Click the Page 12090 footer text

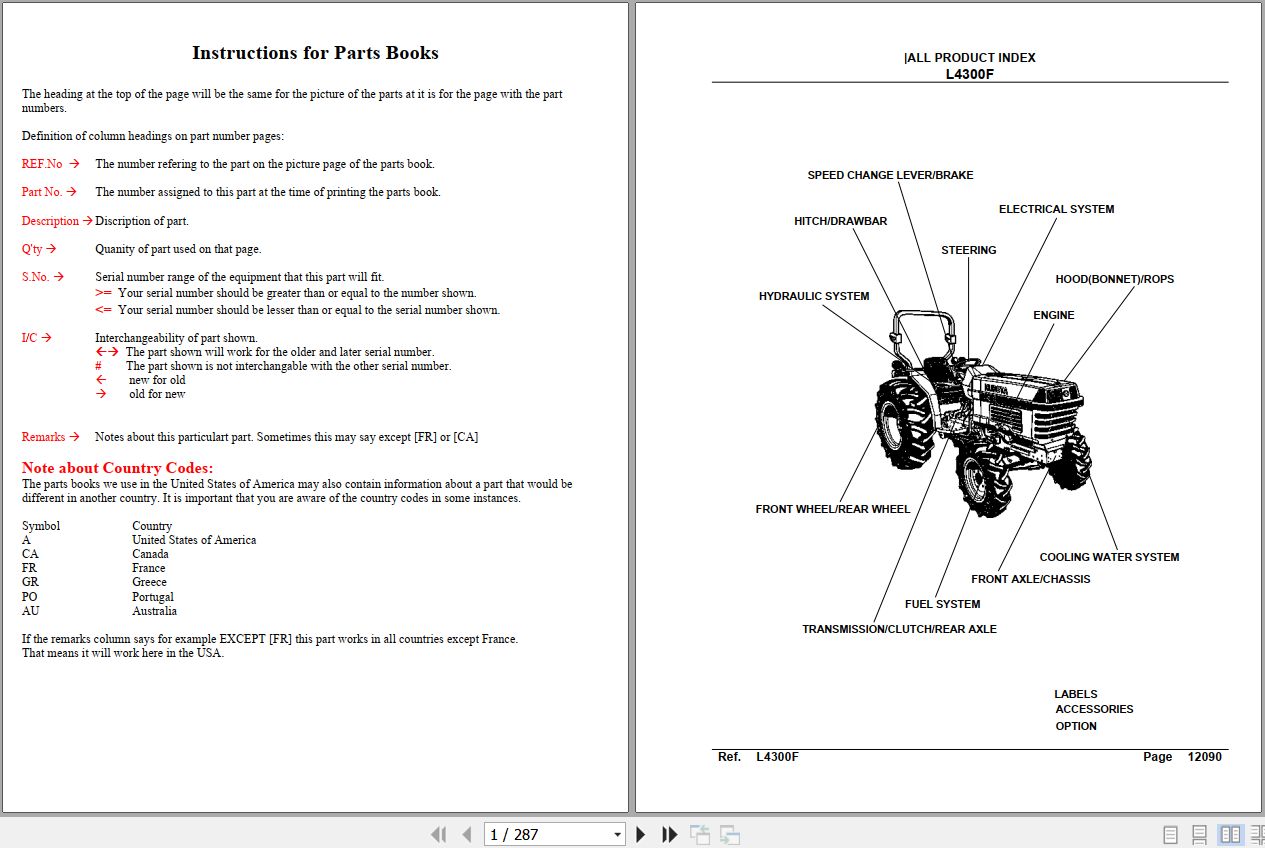[1182, 757]
